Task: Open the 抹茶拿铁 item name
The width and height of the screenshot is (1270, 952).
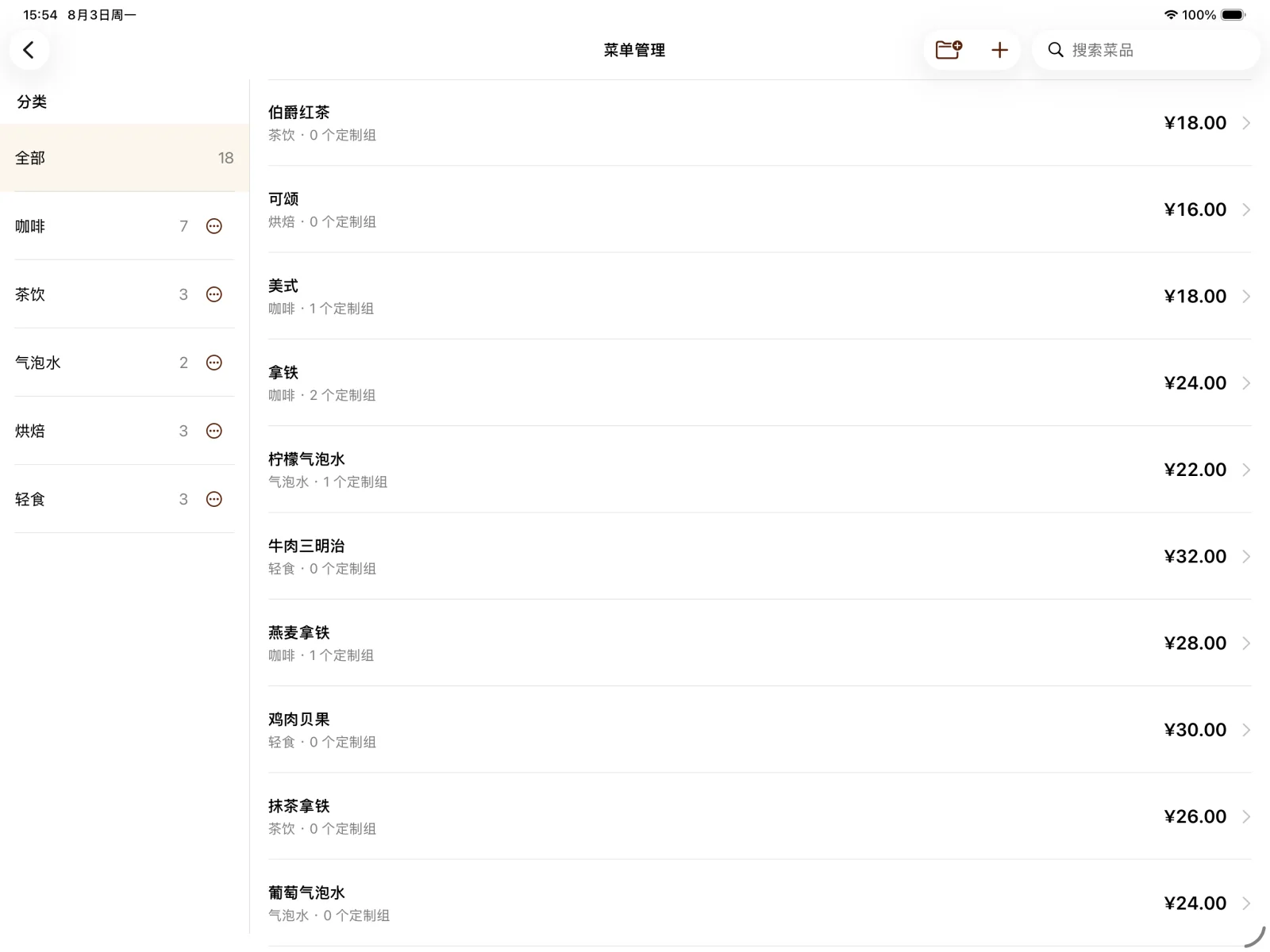Action: (298, 805)
